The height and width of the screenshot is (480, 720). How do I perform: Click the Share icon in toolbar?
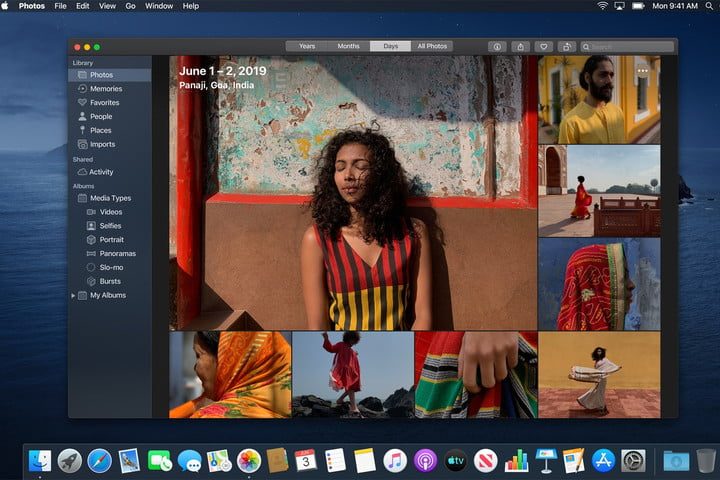(x=520, y=46)
